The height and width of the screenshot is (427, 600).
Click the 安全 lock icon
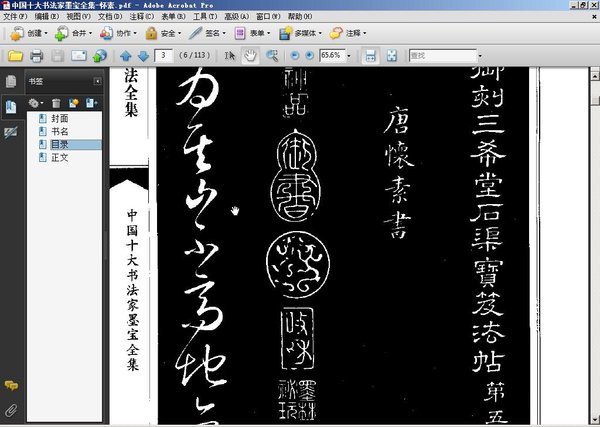151,34
